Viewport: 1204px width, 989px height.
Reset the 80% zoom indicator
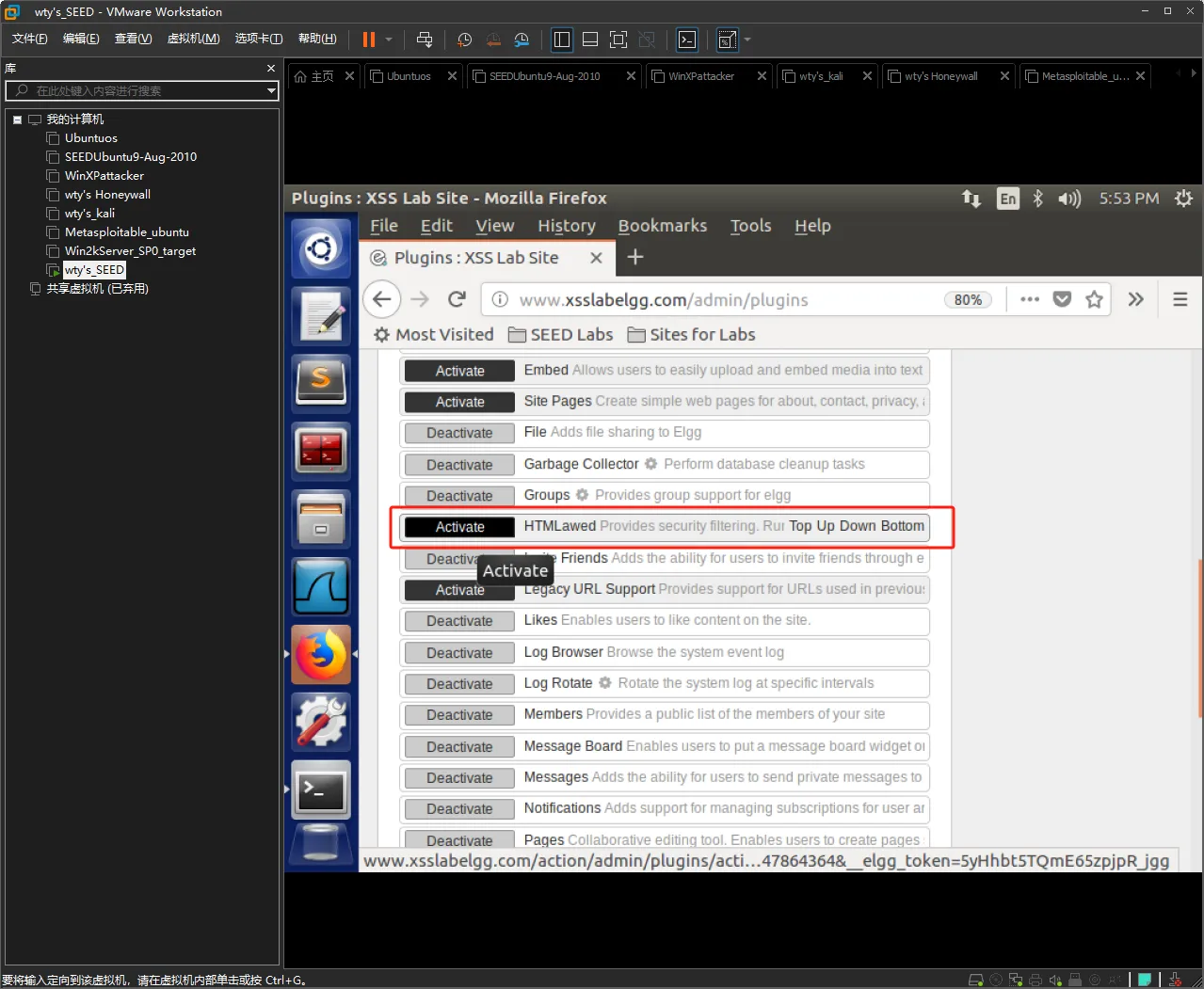968,300
